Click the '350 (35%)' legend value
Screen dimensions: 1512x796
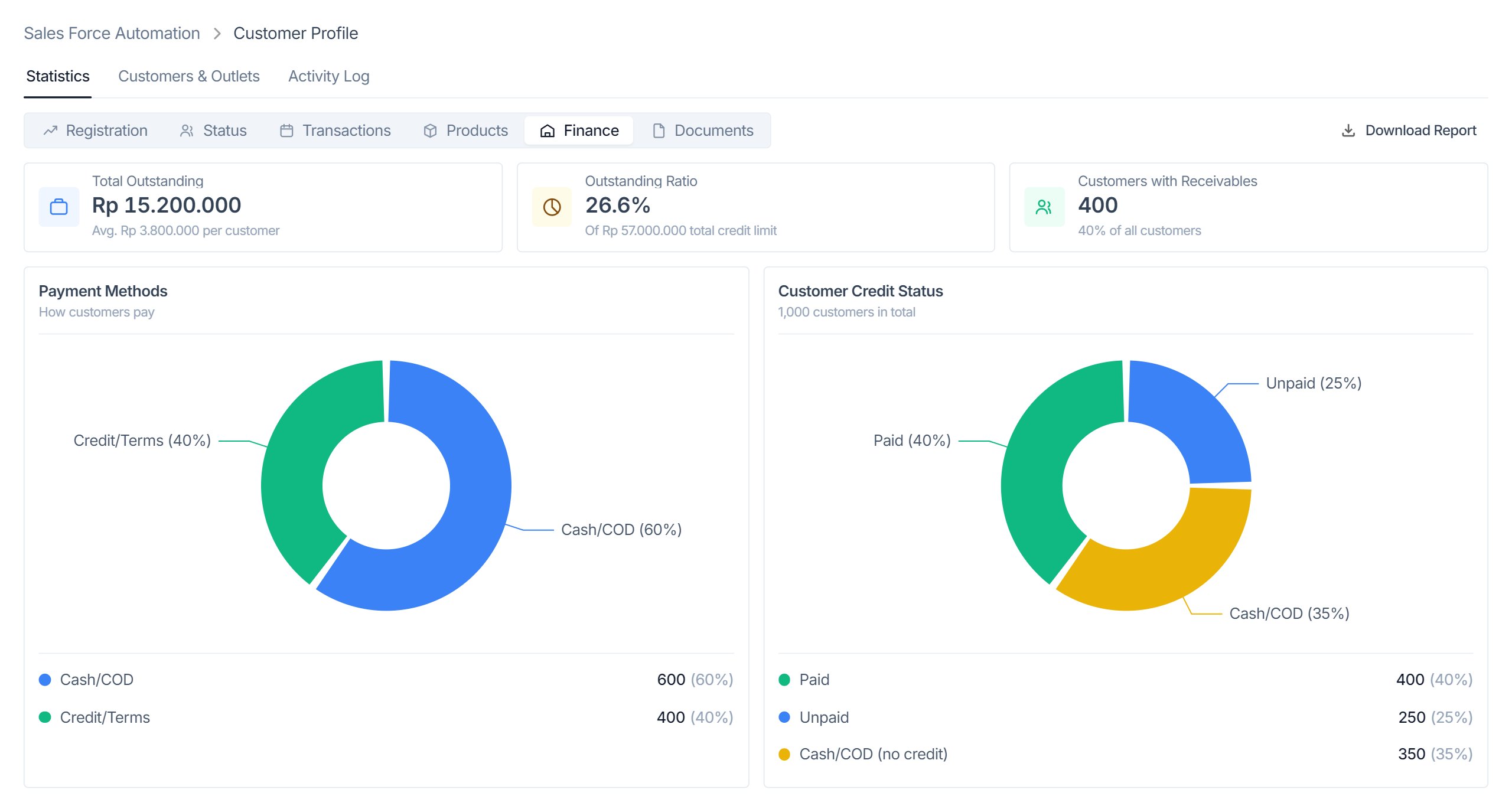(x=1435, y=754)
